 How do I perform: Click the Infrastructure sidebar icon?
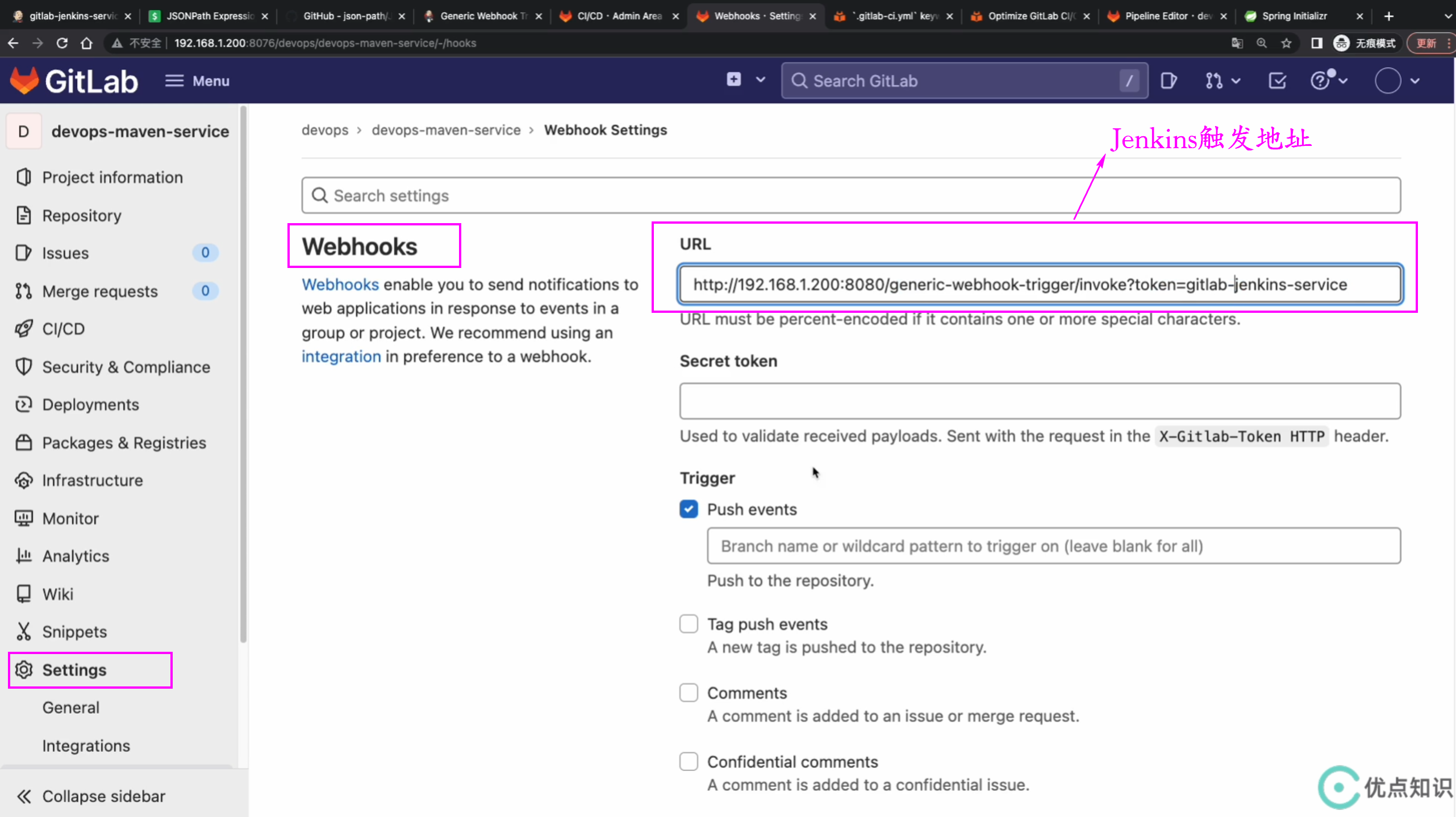coord(23,480)
